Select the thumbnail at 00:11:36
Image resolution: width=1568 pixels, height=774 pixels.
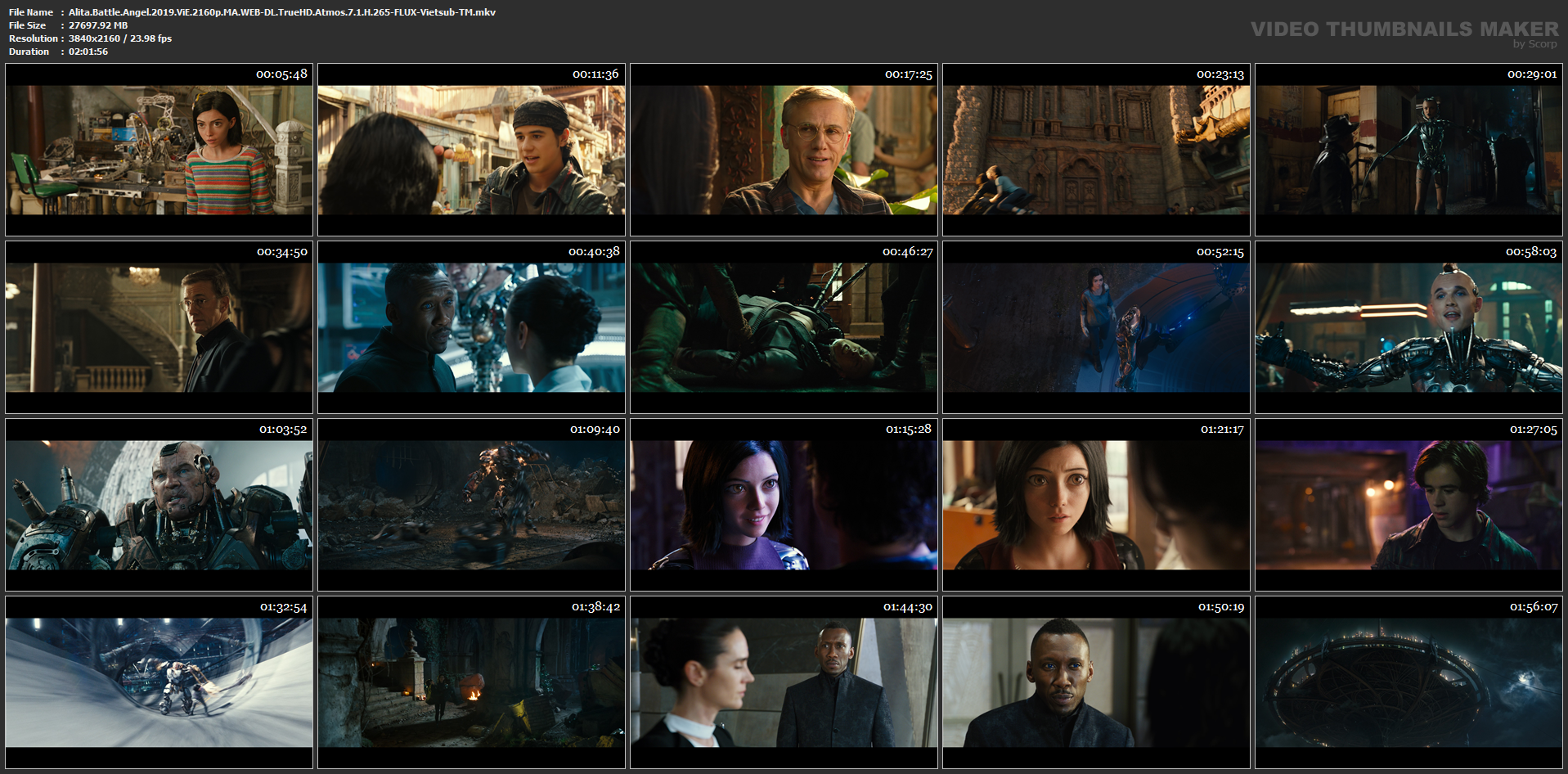pos(471,150)
